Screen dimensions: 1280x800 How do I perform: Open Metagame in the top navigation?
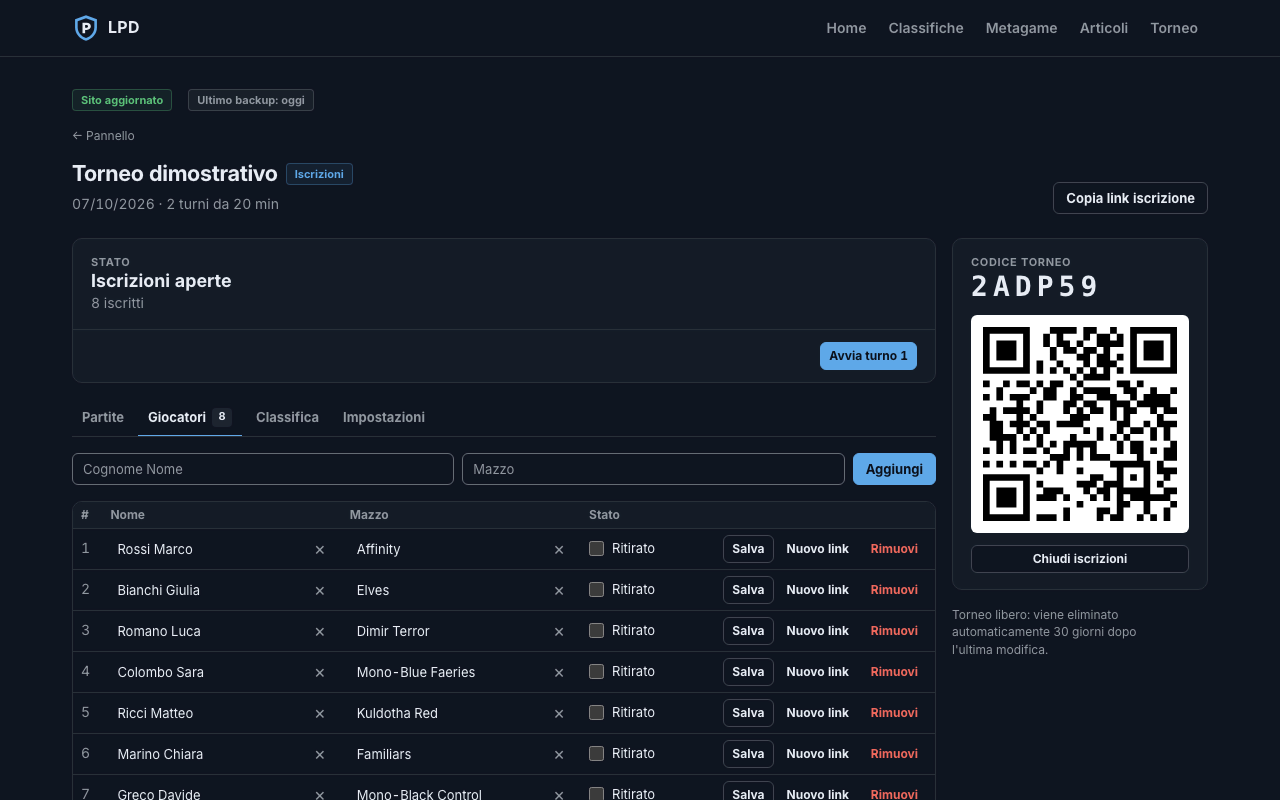1021,28
